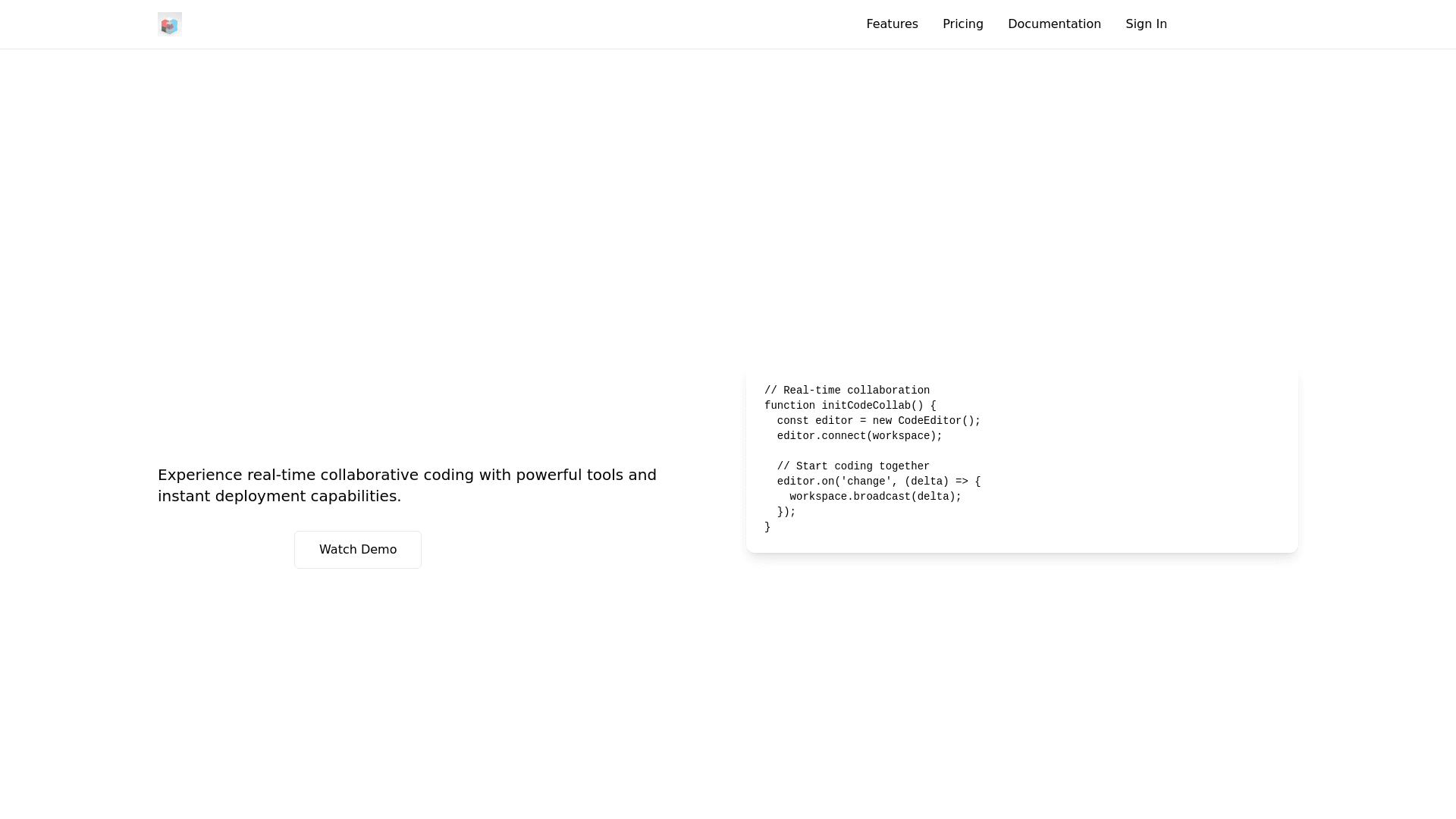The image size is (1456, 819).
Task: Open the Documentation section
Action: [x=1054, y=24]
